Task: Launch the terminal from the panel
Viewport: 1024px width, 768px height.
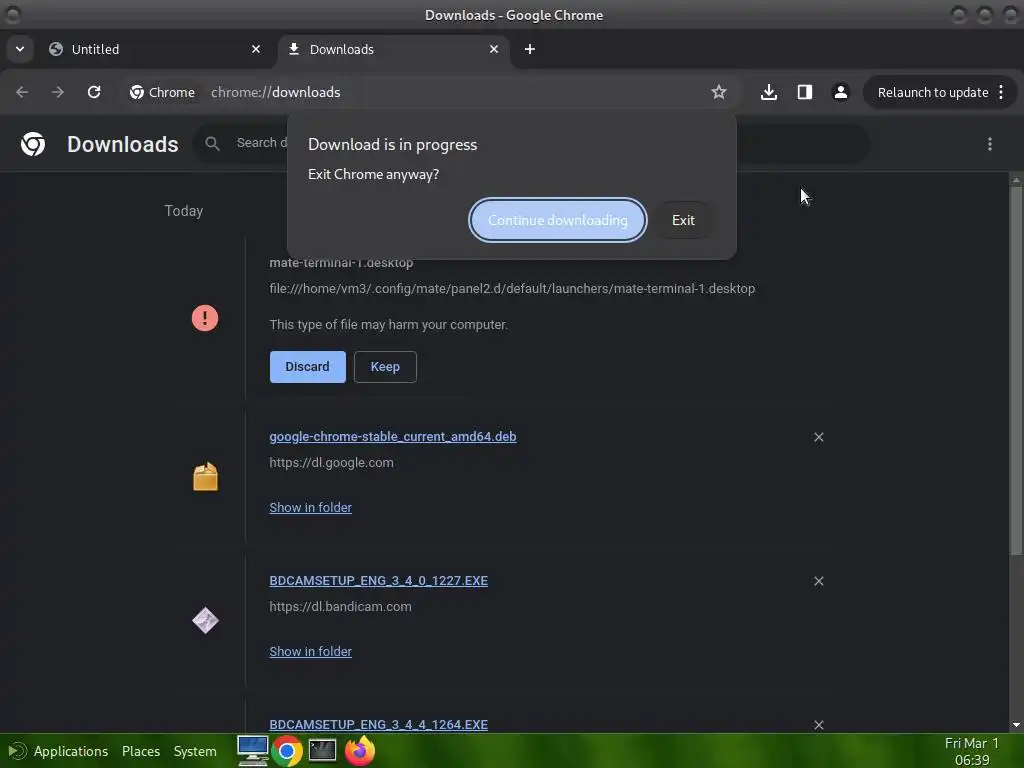Action: coord(322,751)
